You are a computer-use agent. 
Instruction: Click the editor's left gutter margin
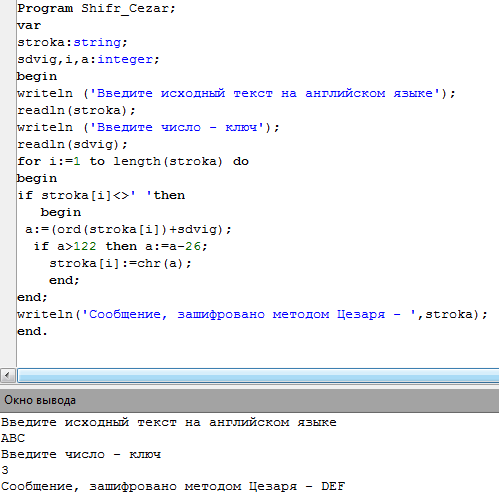coord(8,183)
